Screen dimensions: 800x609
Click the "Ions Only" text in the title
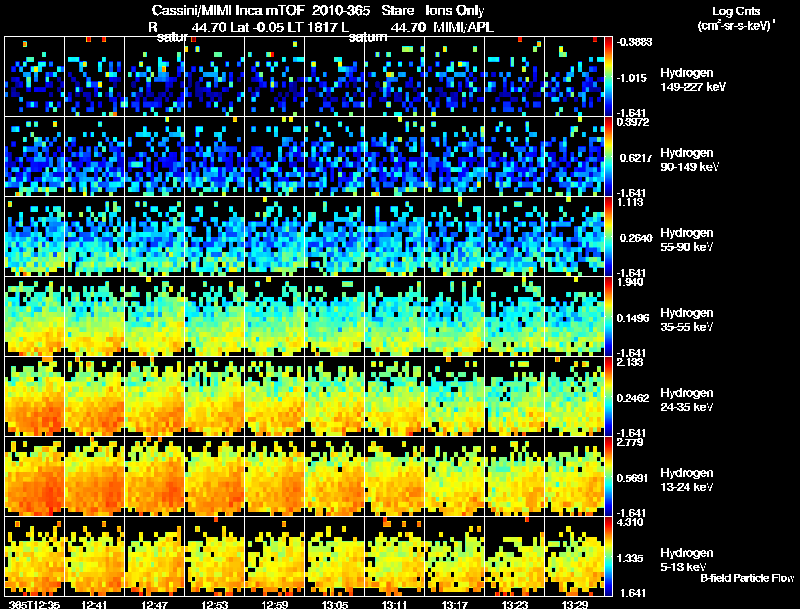click(x=454, y=10)
